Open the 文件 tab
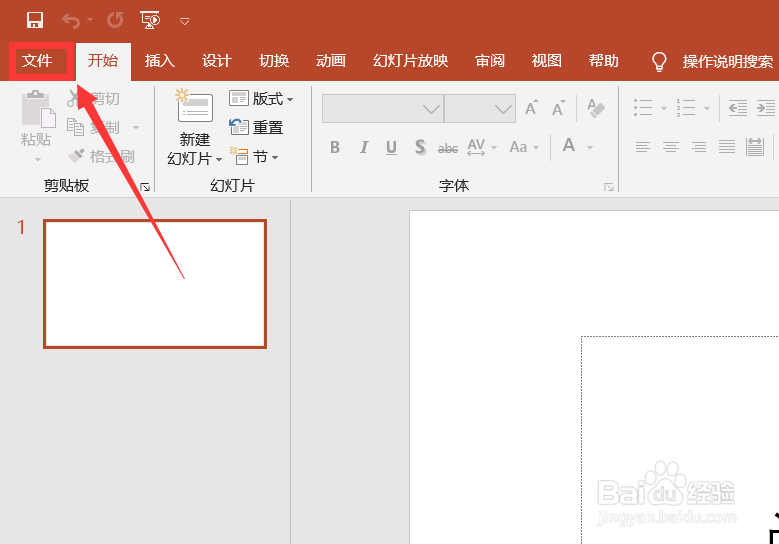This screenshot has height=544, width=779. (37, 61)
